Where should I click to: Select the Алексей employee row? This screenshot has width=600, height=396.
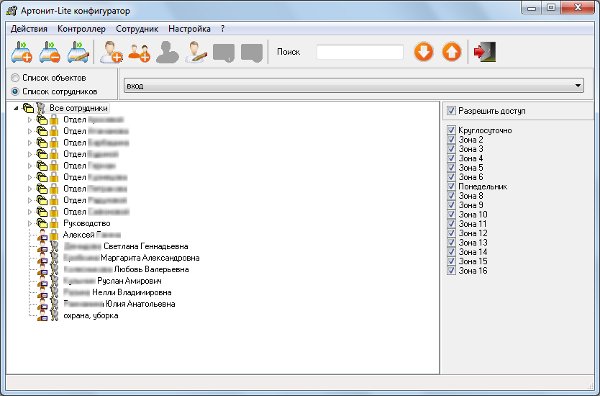(92, 235)
